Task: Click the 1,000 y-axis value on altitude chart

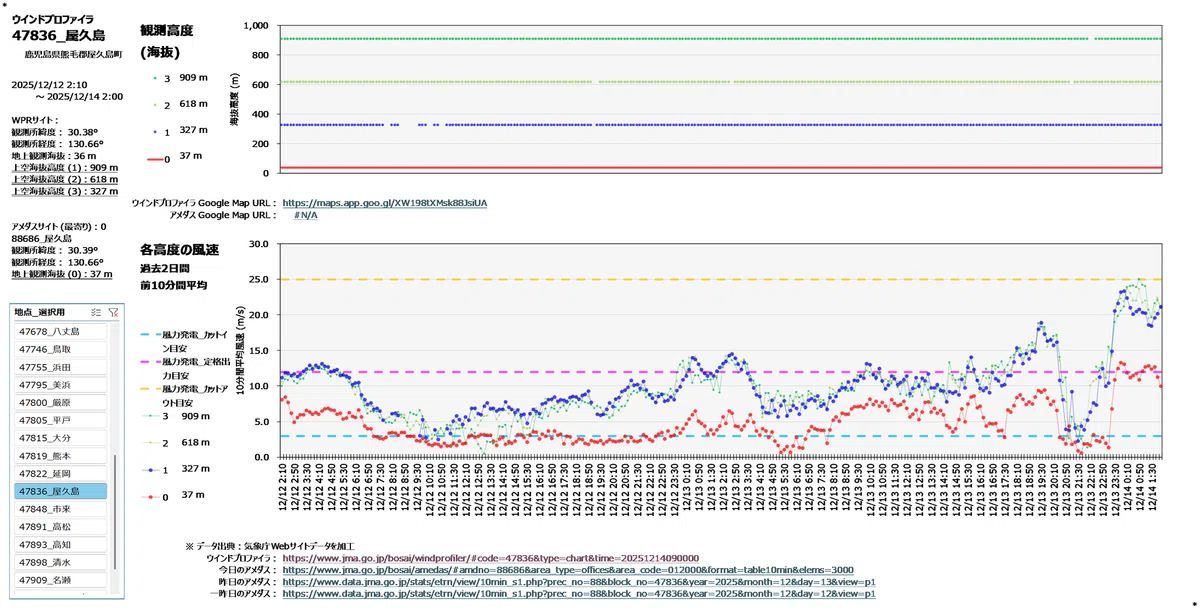Action: click(x=256, y=26)
